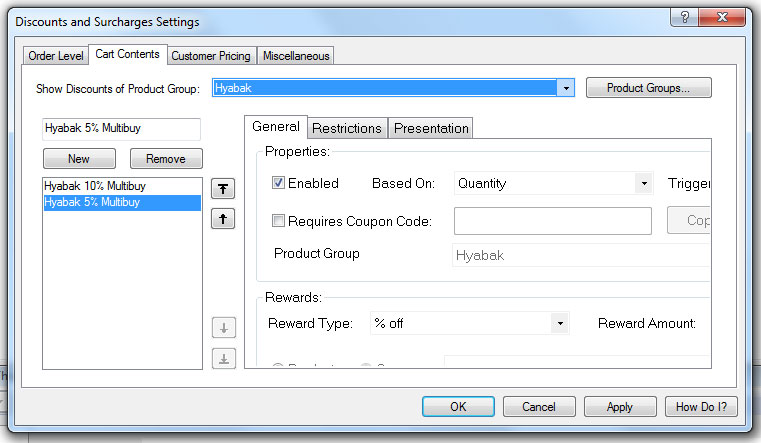Open the Customer Pricing tab

pos(211,56)
